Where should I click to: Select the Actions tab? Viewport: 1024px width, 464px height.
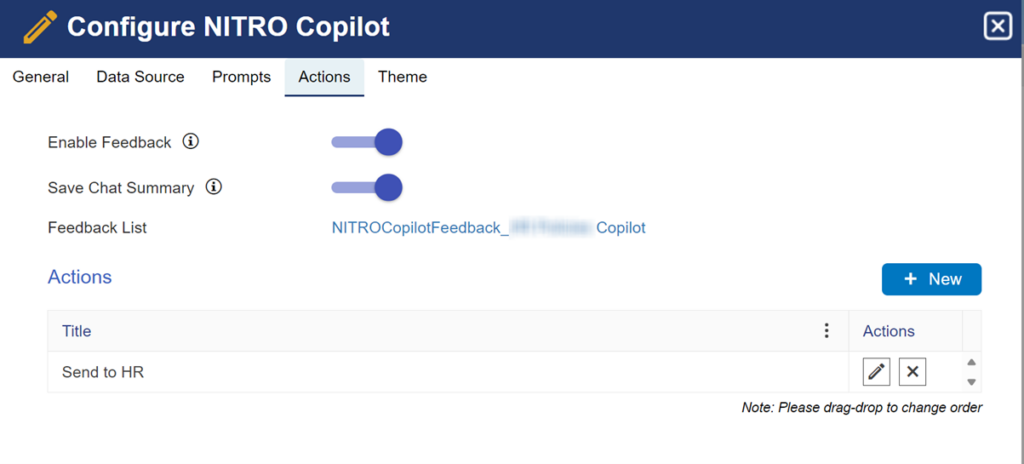pos(325,77)
